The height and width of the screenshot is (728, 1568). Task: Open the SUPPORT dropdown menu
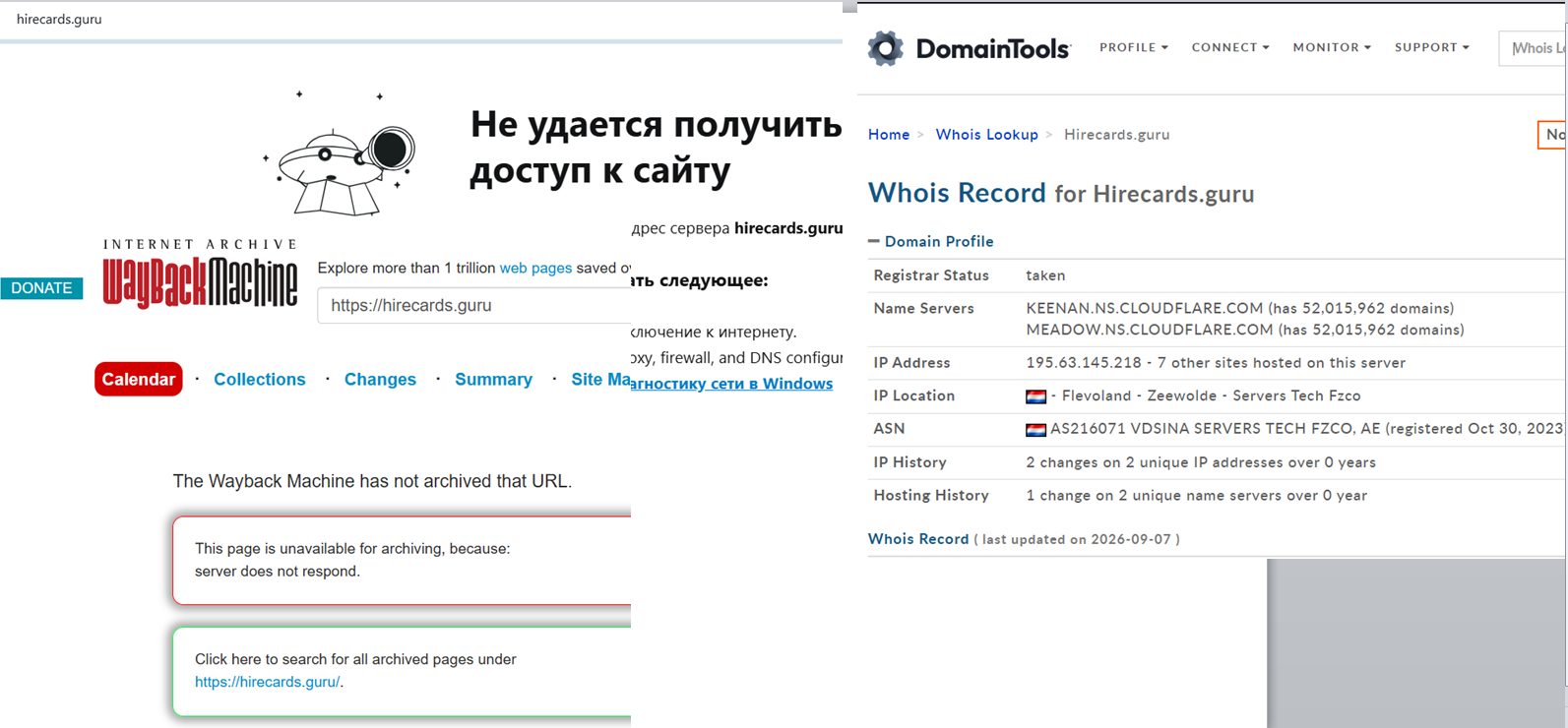click(x=1431, y=47)
